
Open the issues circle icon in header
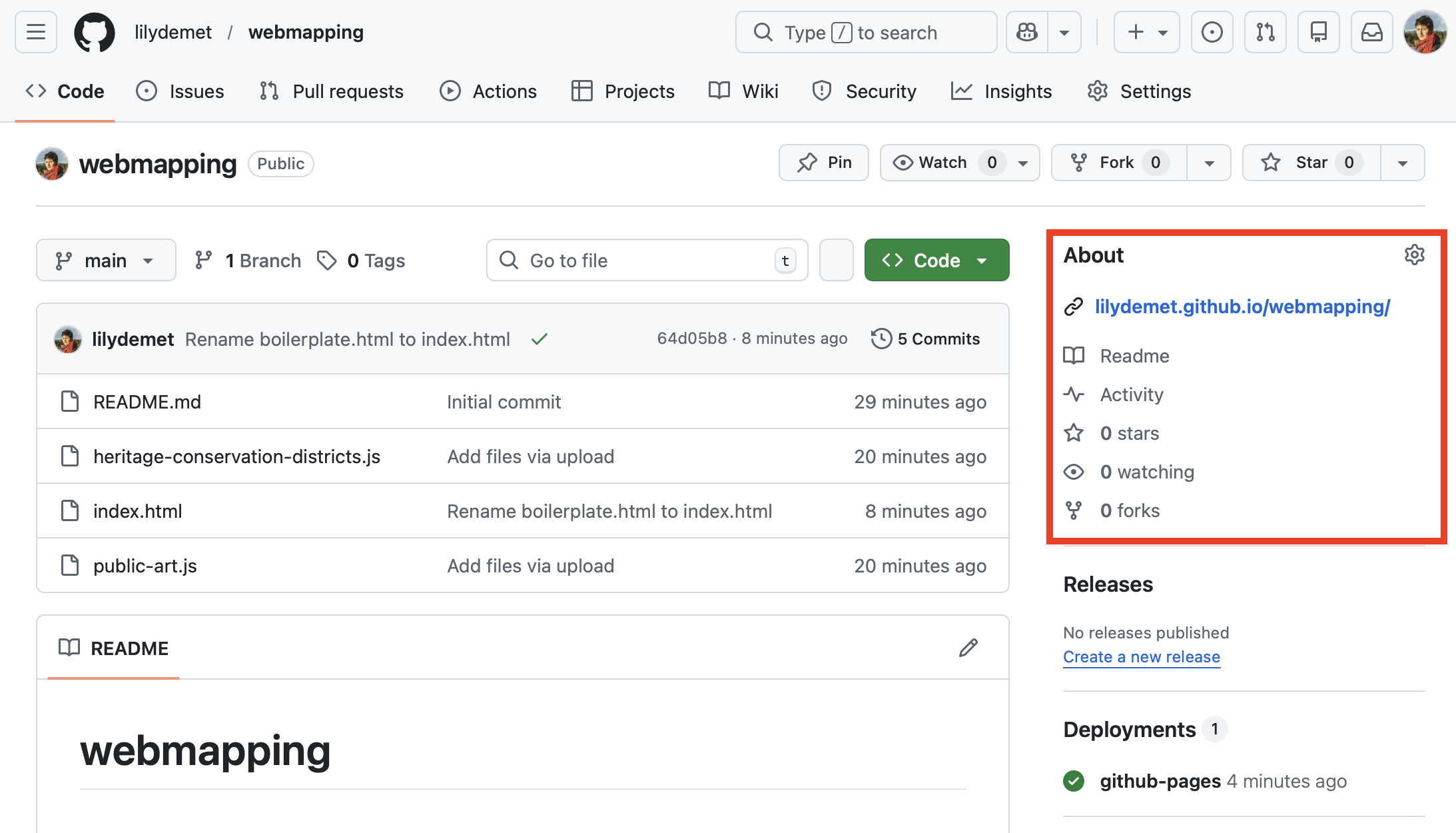click(x=1212, y=32)
